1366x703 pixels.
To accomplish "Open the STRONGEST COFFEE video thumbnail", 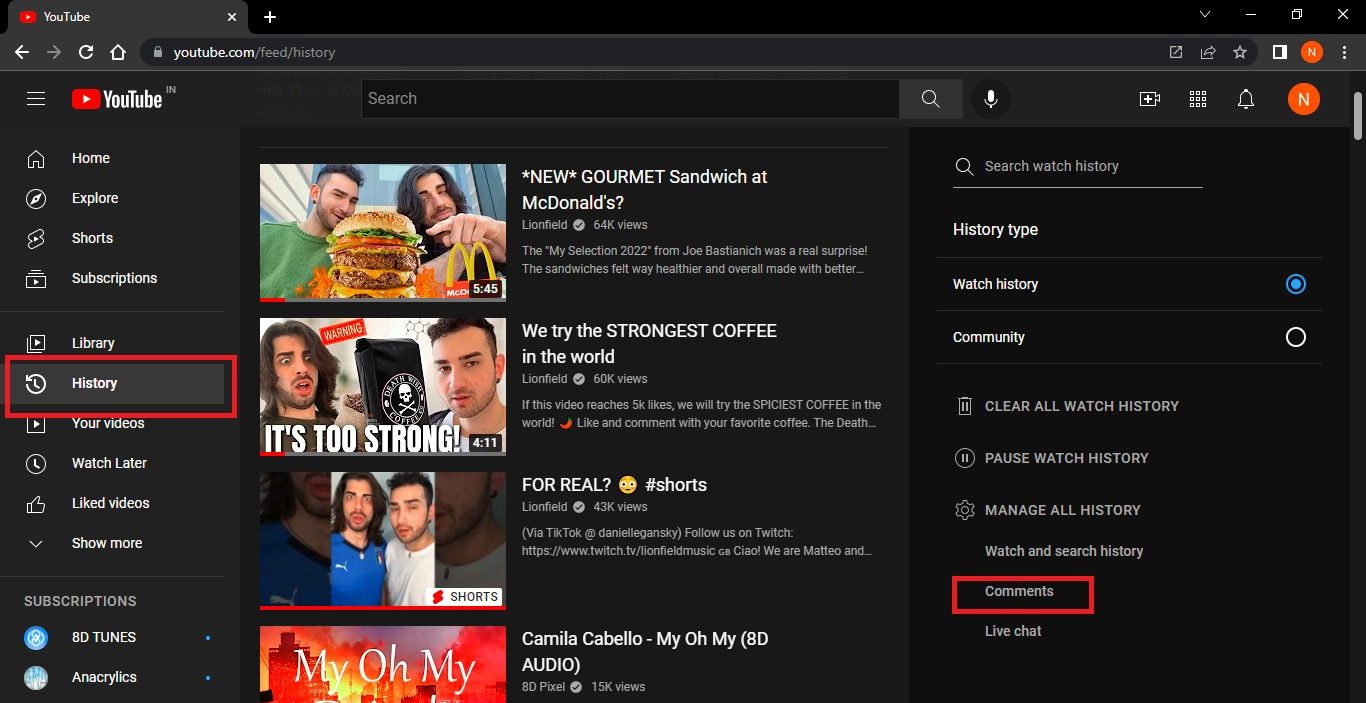I will [x=383, y=387].
